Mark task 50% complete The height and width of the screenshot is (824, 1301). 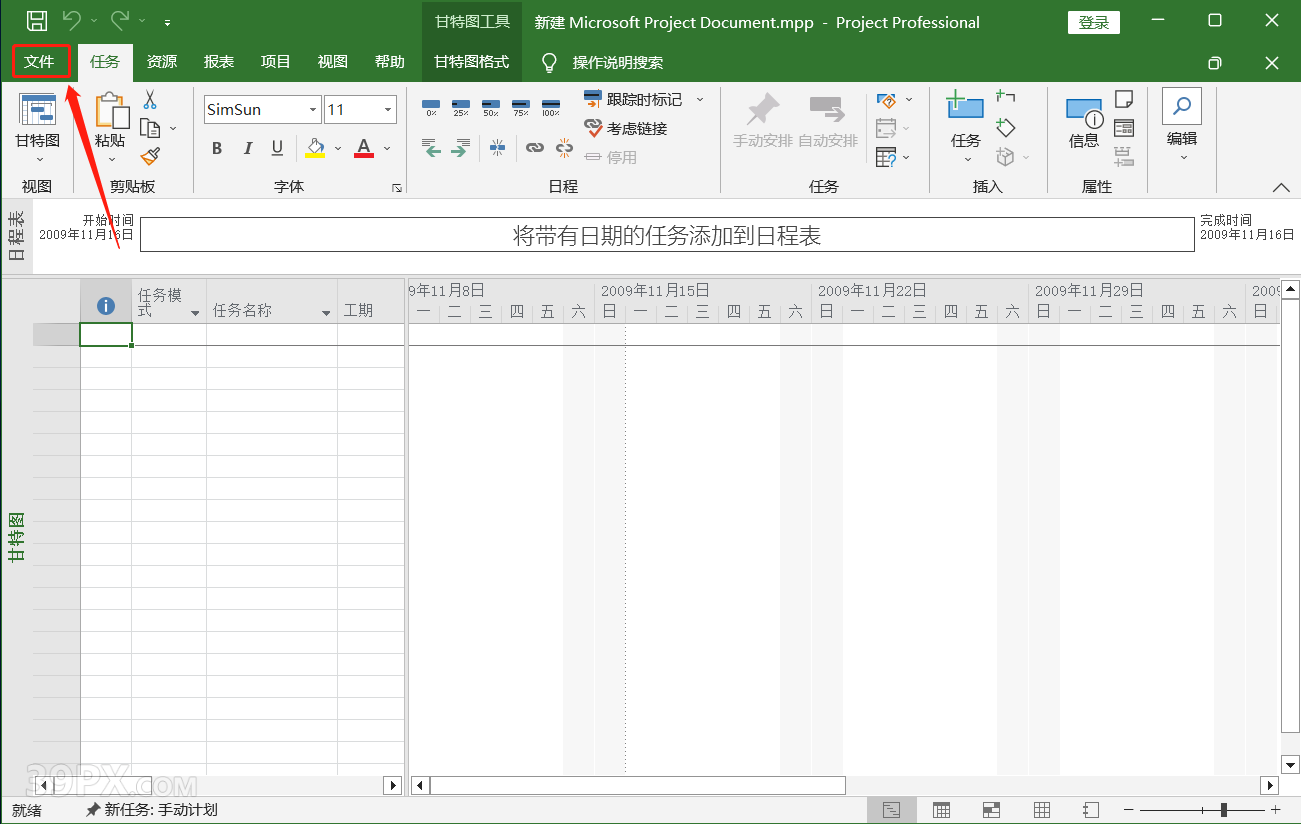click(491, 108)
